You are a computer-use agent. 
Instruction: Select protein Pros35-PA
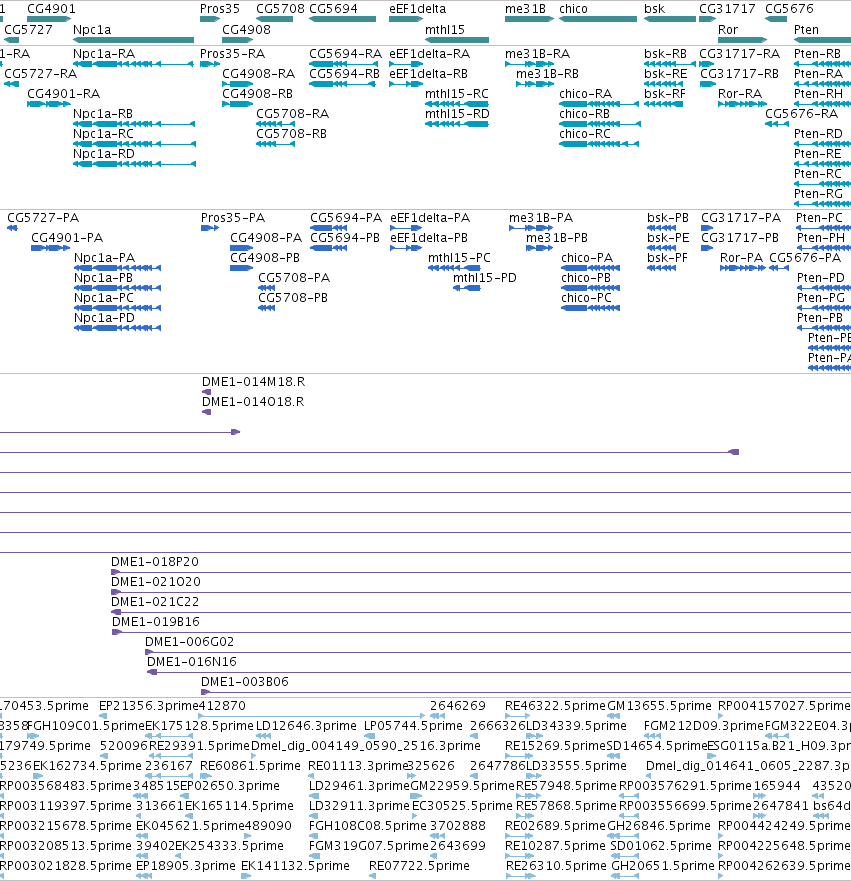click(210, 228)
